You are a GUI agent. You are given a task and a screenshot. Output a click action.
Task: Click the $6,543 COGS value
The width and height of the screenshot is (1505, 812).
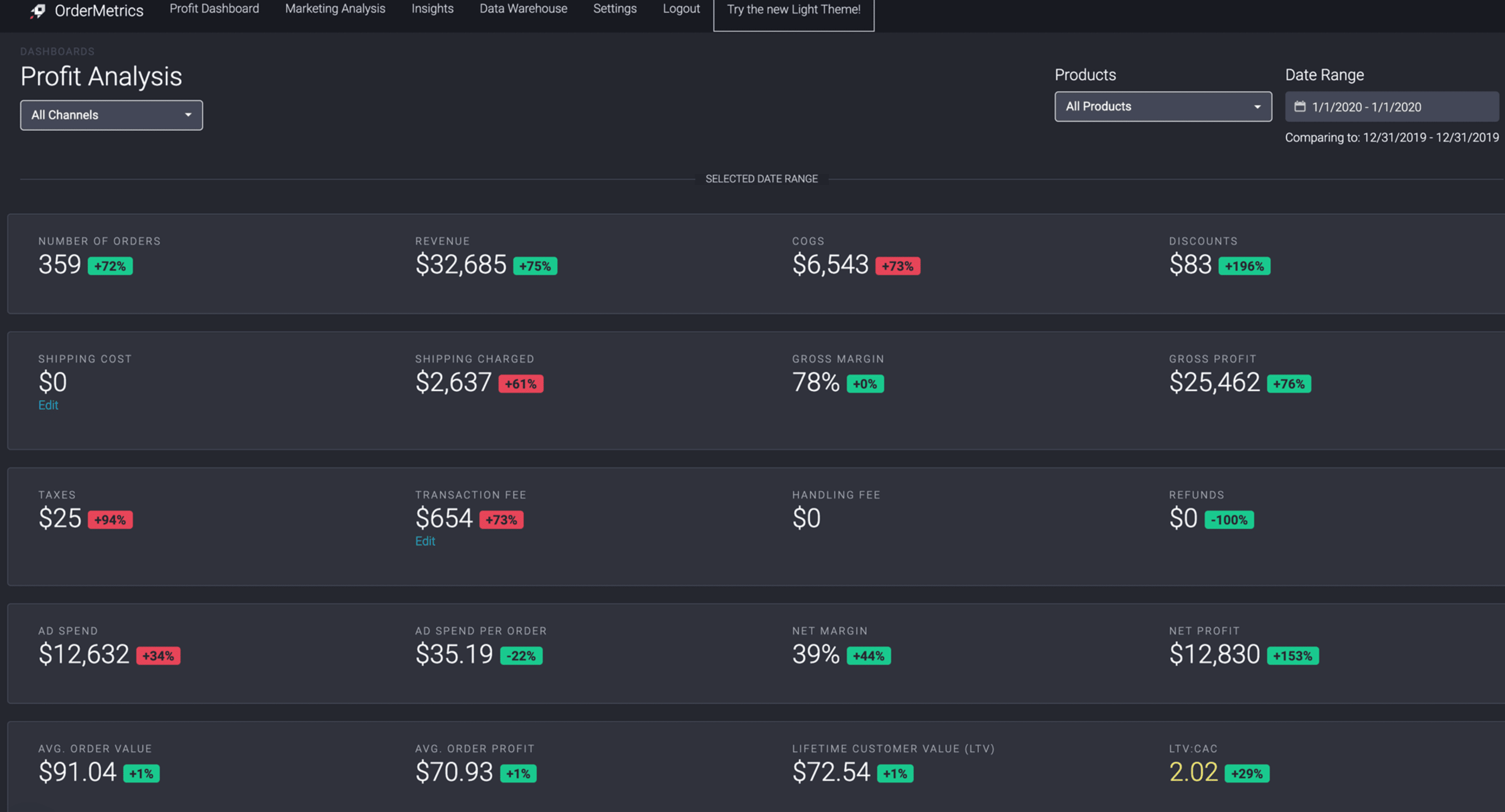(830, 264)
